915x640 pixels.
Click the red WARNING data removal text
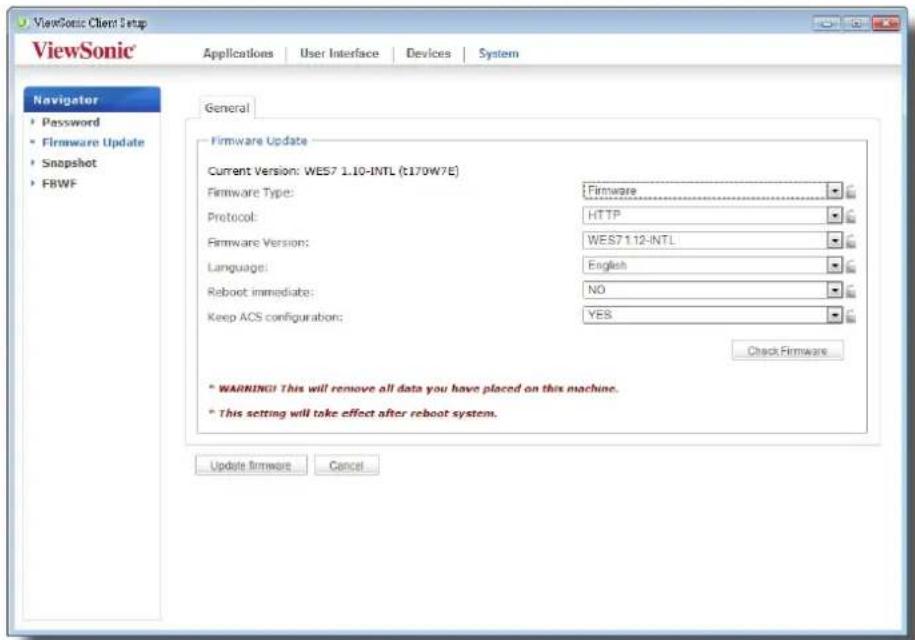click(414, 389)
